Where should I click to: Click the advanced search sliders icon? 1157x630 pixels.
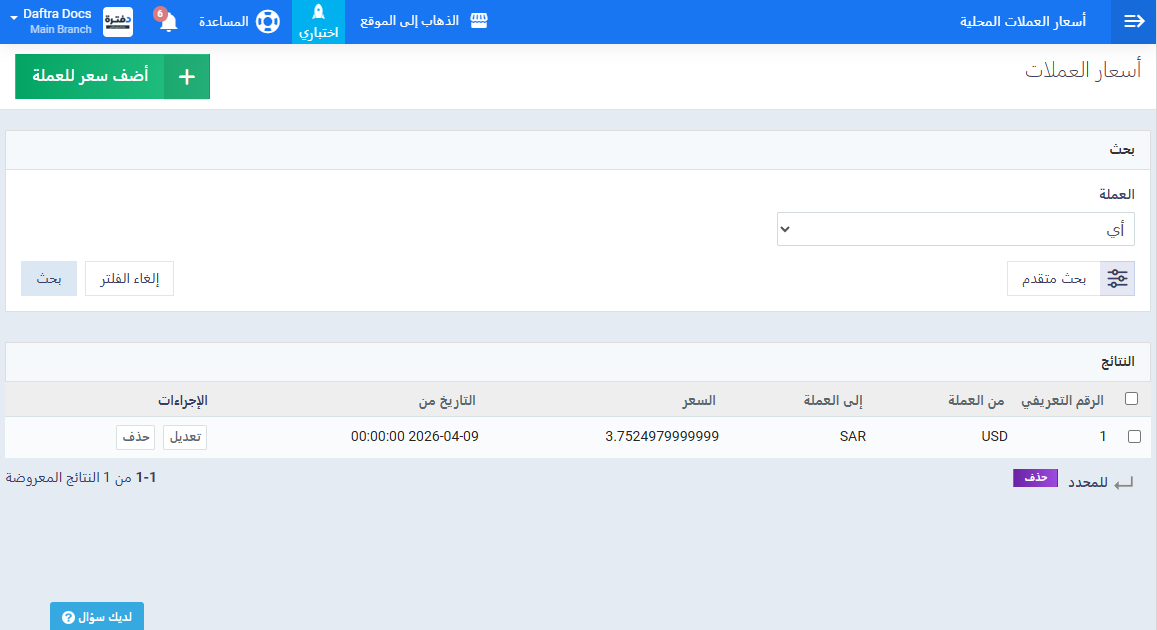coord(1117,279)
